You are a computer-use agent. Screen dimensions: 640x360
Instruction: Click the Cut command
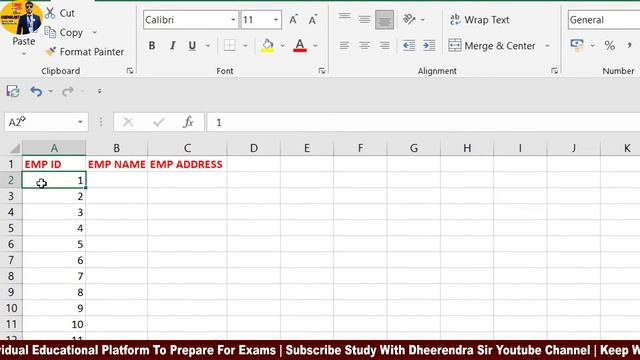point(60,13)
